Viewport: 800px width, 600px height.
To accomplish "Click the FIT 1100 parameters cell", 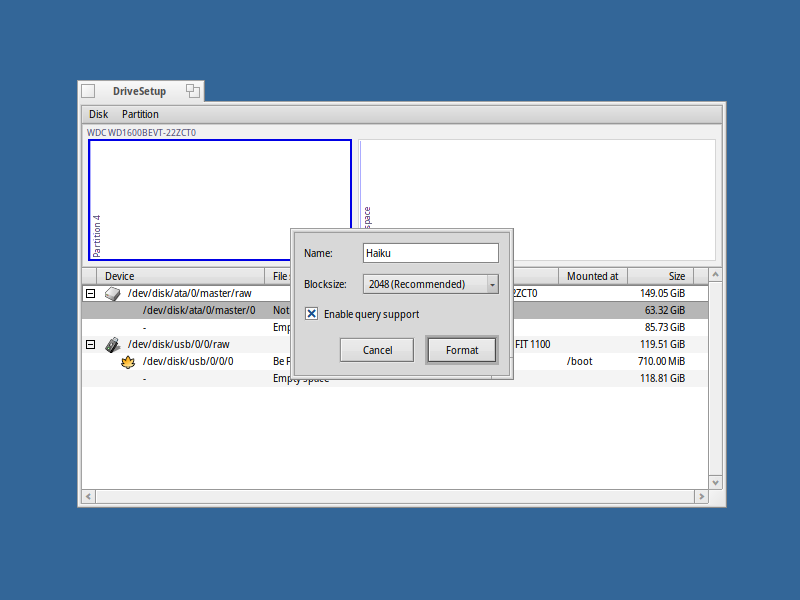I will pos(532,344).
